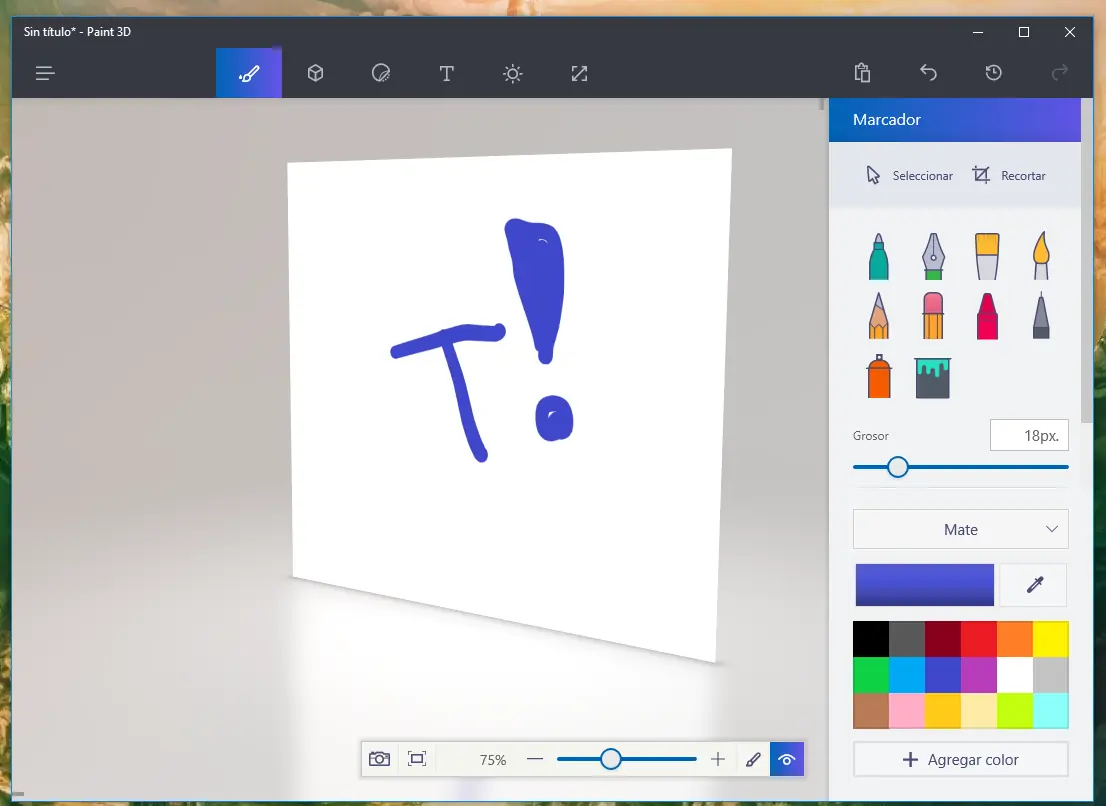Open the history panel
The image size is (1106, 806).
coord(993,73)
